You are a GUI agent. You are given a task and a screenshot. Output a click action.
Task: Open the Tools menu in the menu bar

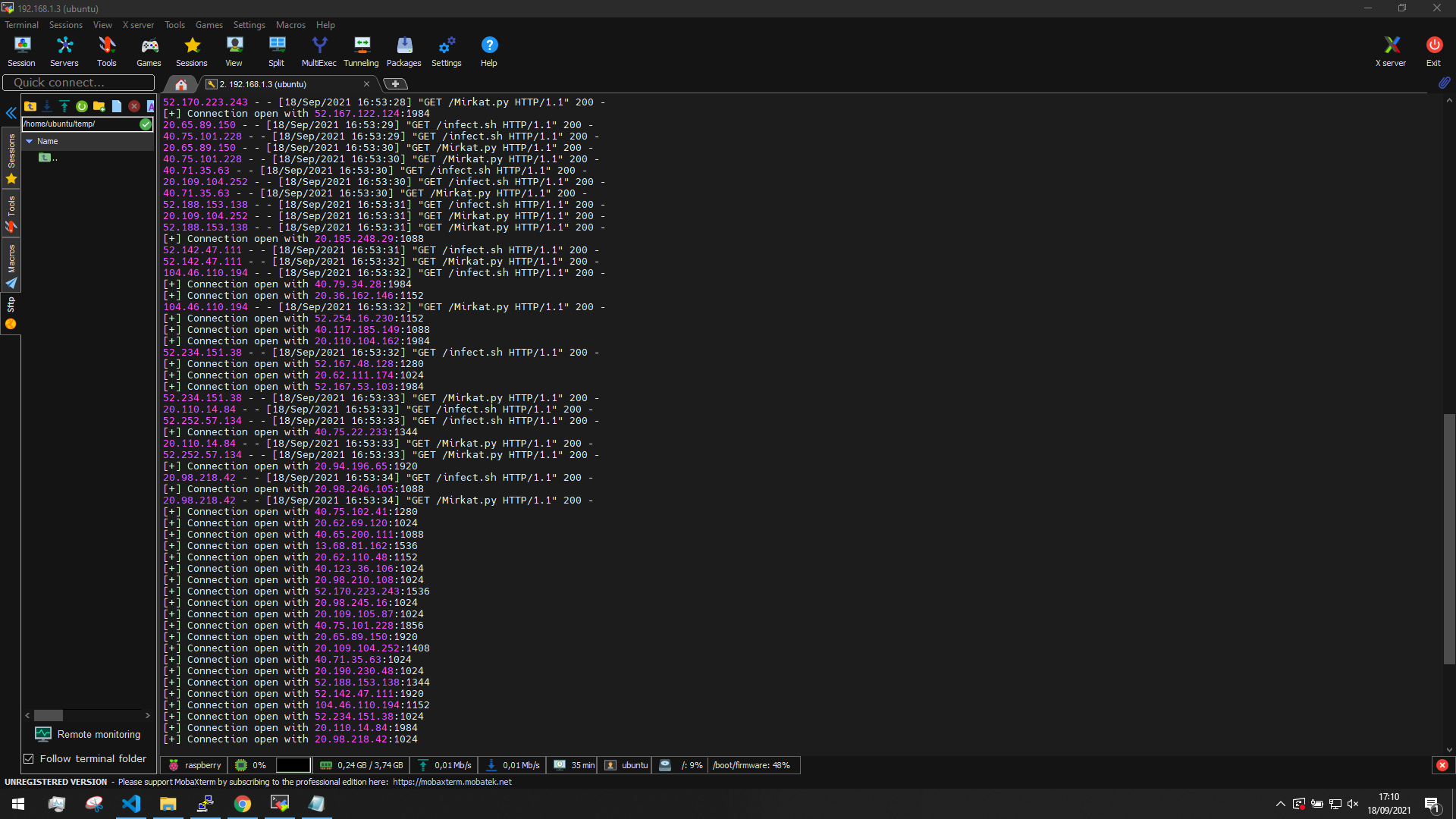(174, 25)
